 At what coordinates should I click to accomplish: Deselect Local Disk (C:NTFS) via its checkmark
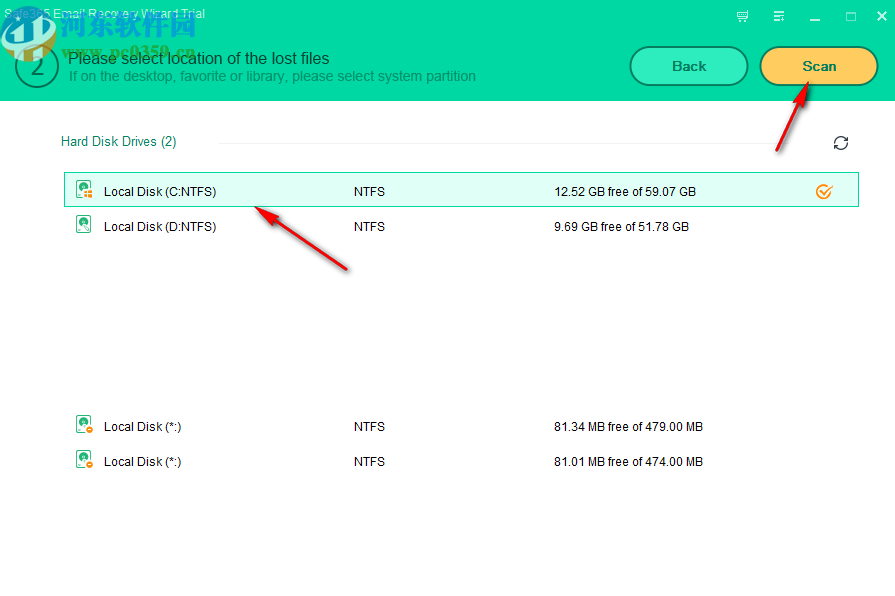(824, 191)
